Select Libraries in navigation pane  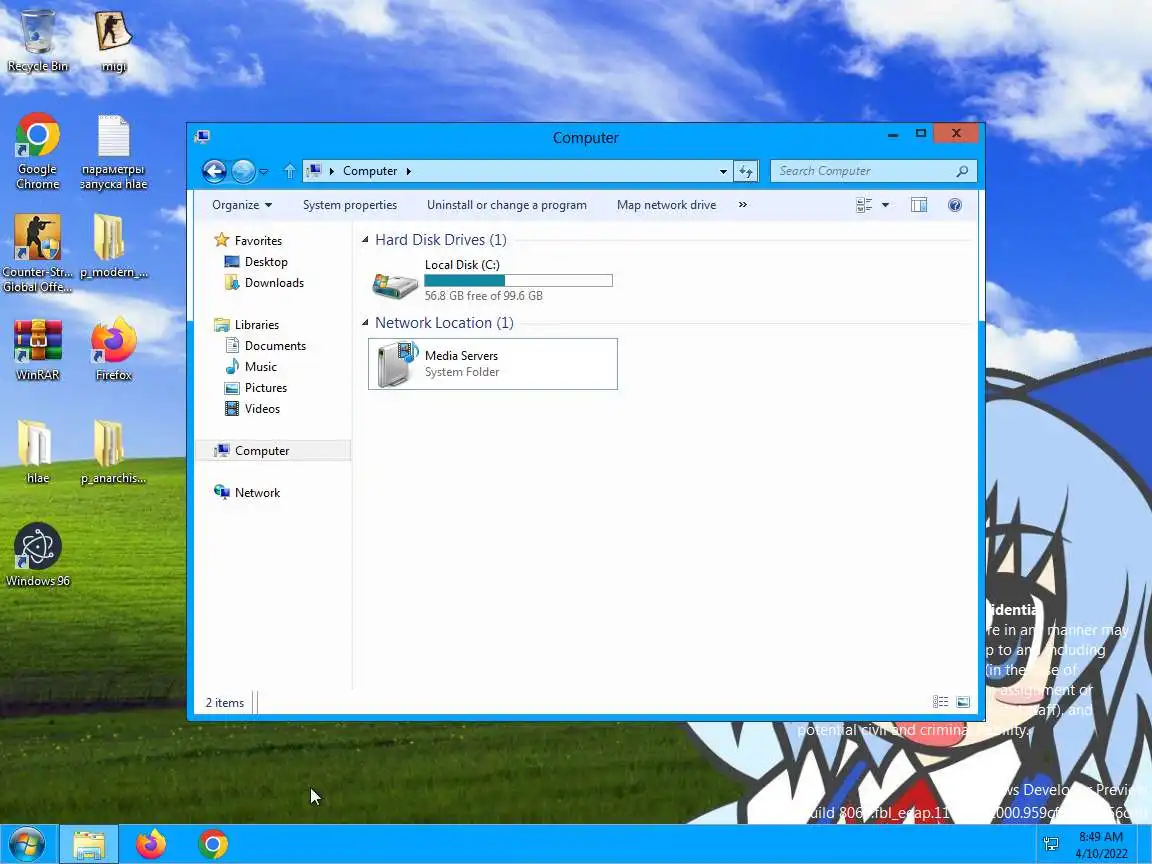pyautogui.click(x=256, y=325)
